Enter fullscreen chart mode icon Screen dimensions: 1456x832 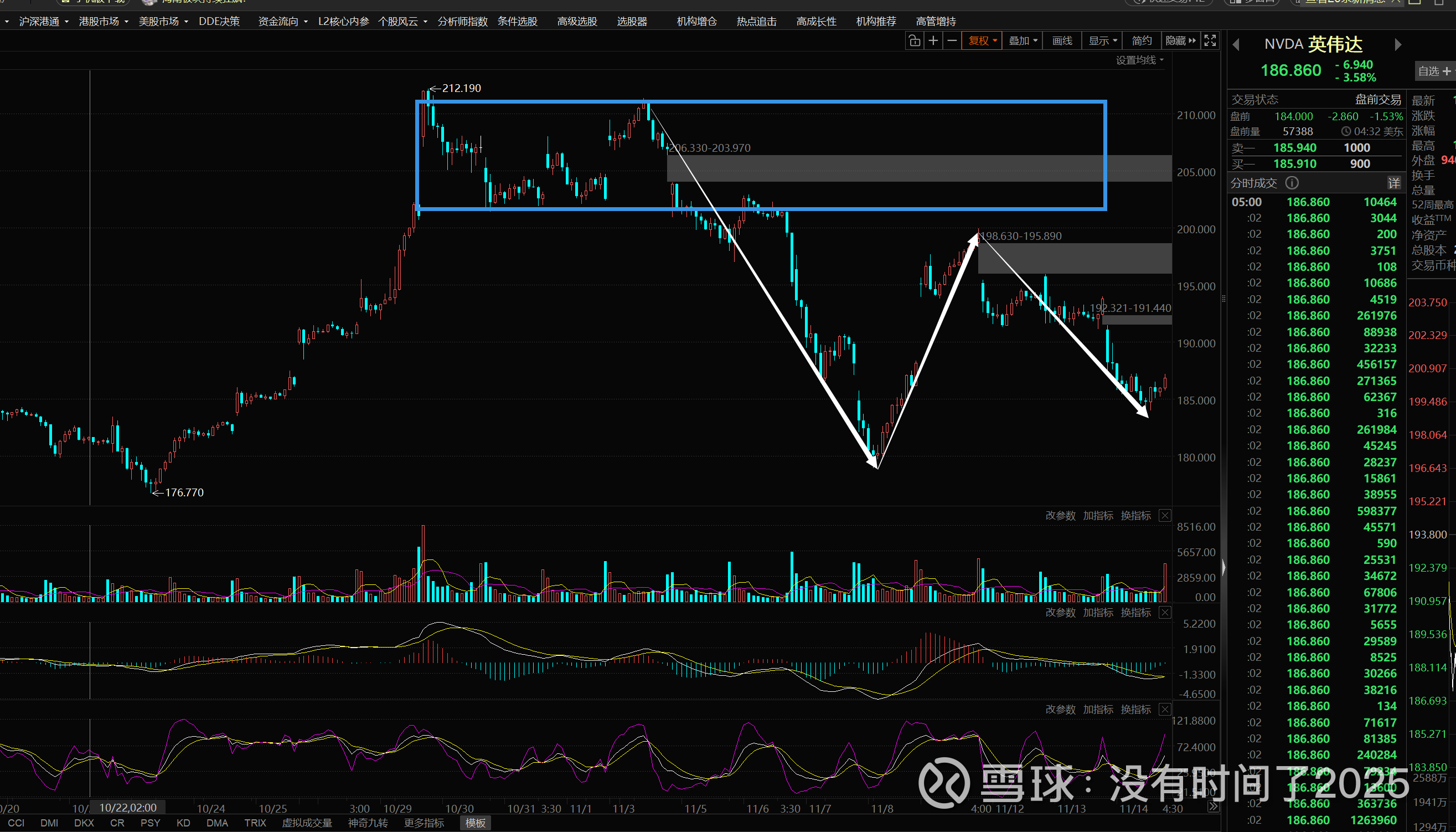[1210, 40]
